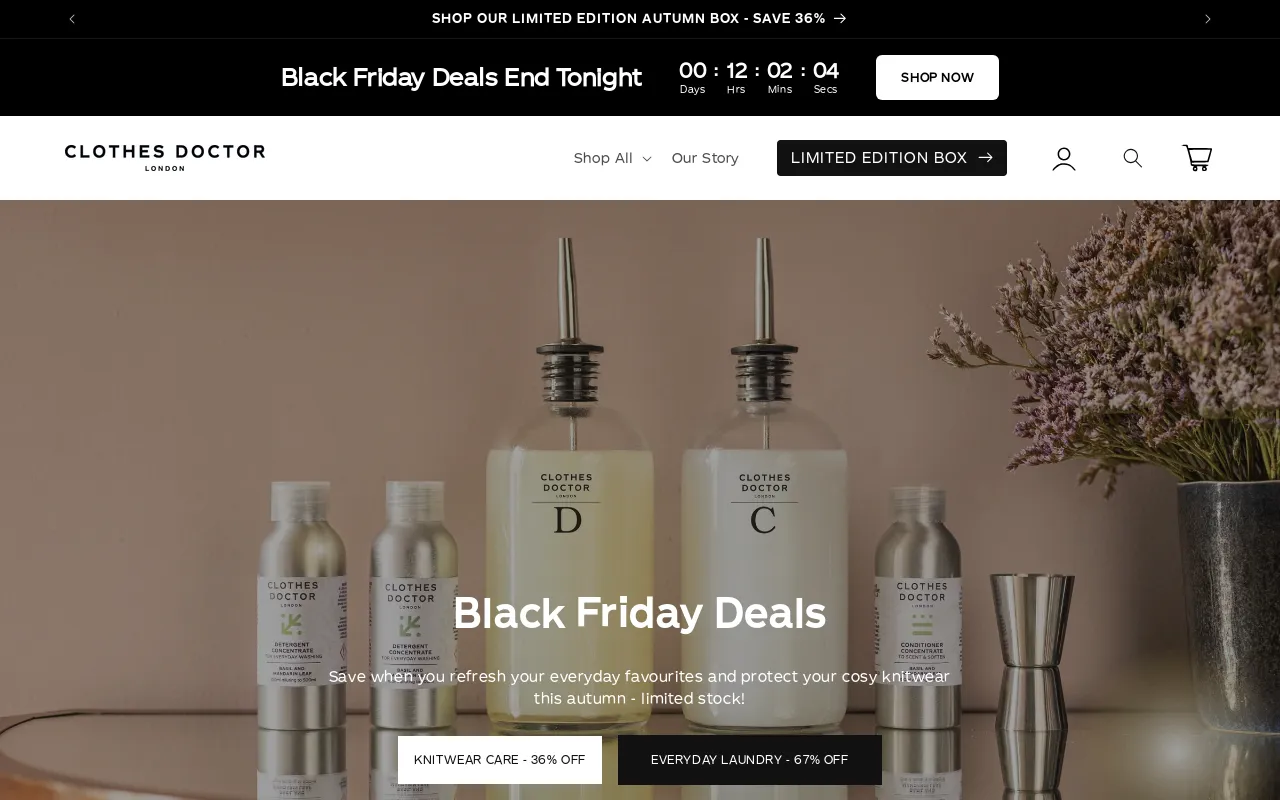Go to next announcement with right arrow
The height and width of the screenshot is (800, 1280).
pos(1207,19)
